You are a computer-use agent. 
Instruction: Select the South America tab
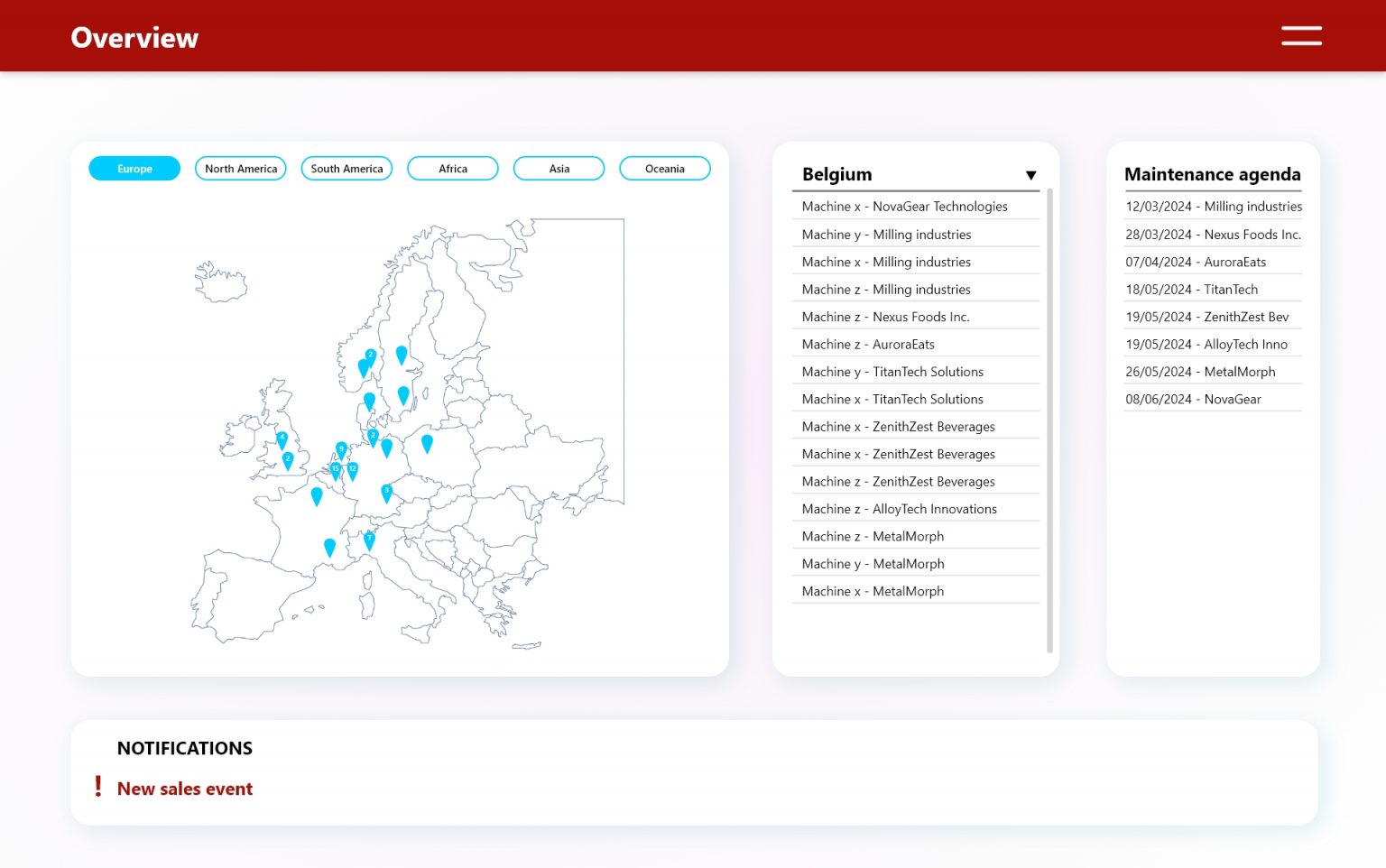coord(346,169)
